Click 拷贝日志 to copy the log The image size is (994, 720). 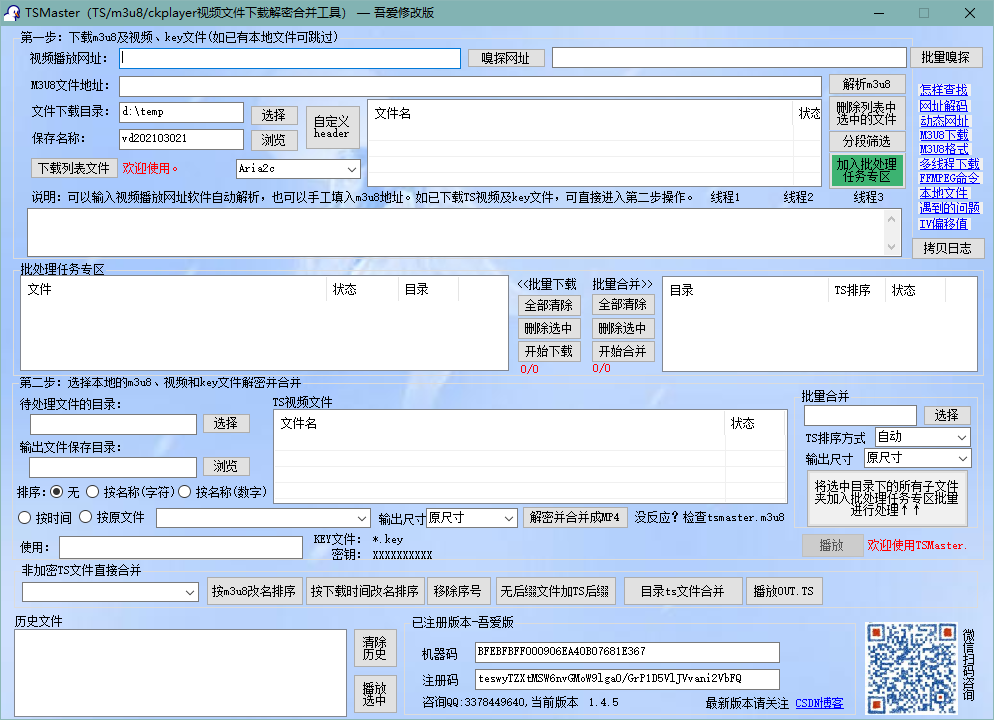[x=946, y=248]
